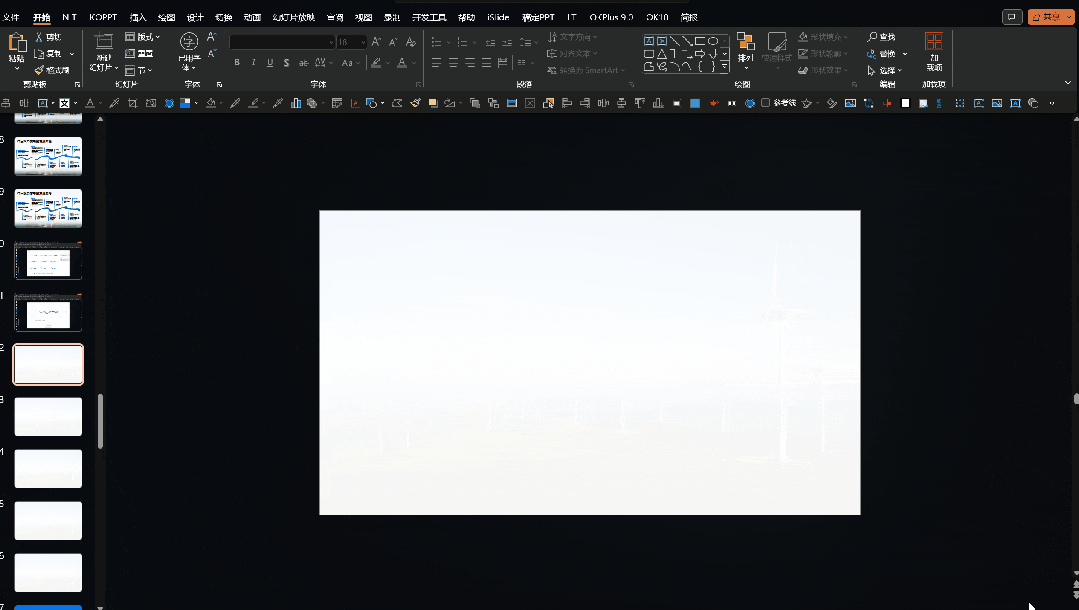The height and width of the screenshot is (610, 1079).
Task: Expand the shapes gallery More arrow
Action: click(725, 67)
